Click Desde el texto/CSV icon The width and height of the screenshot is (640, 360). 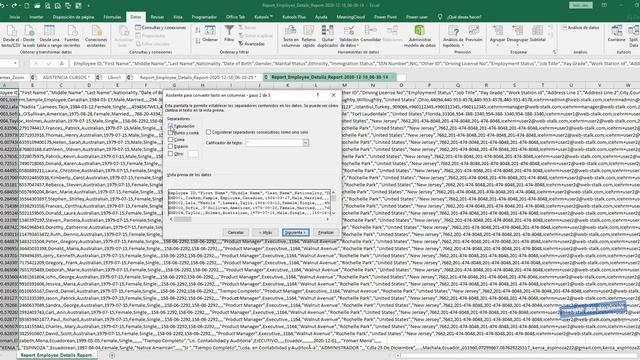11,36
